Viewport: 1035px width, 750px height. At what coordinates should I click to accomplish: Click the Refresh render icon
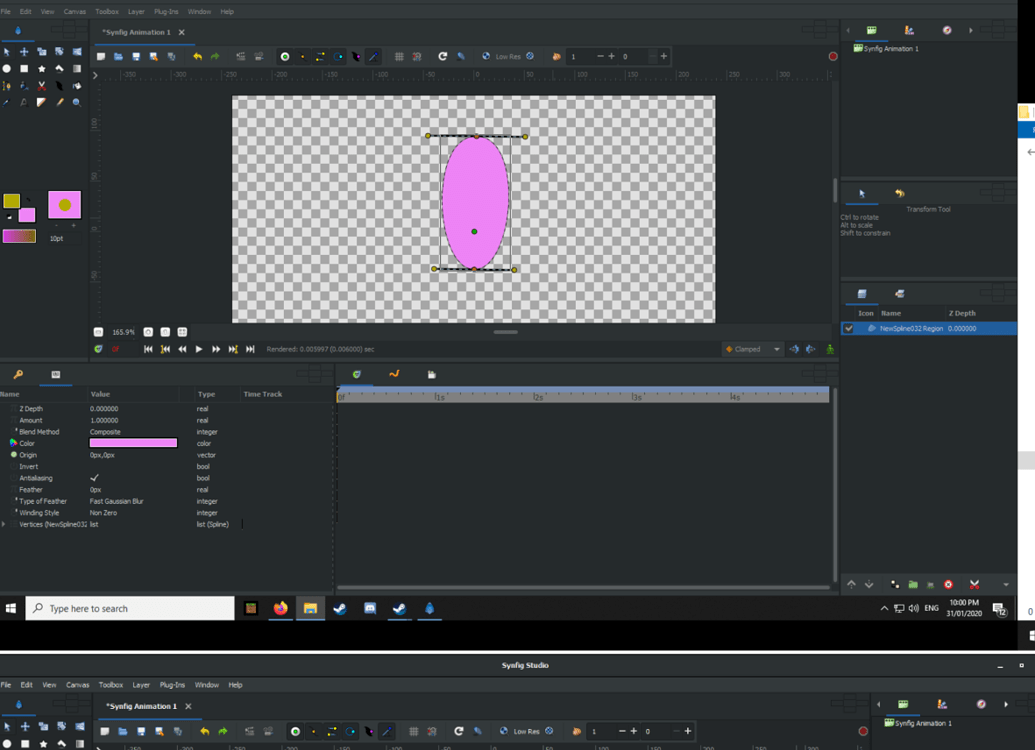[442, 57]
